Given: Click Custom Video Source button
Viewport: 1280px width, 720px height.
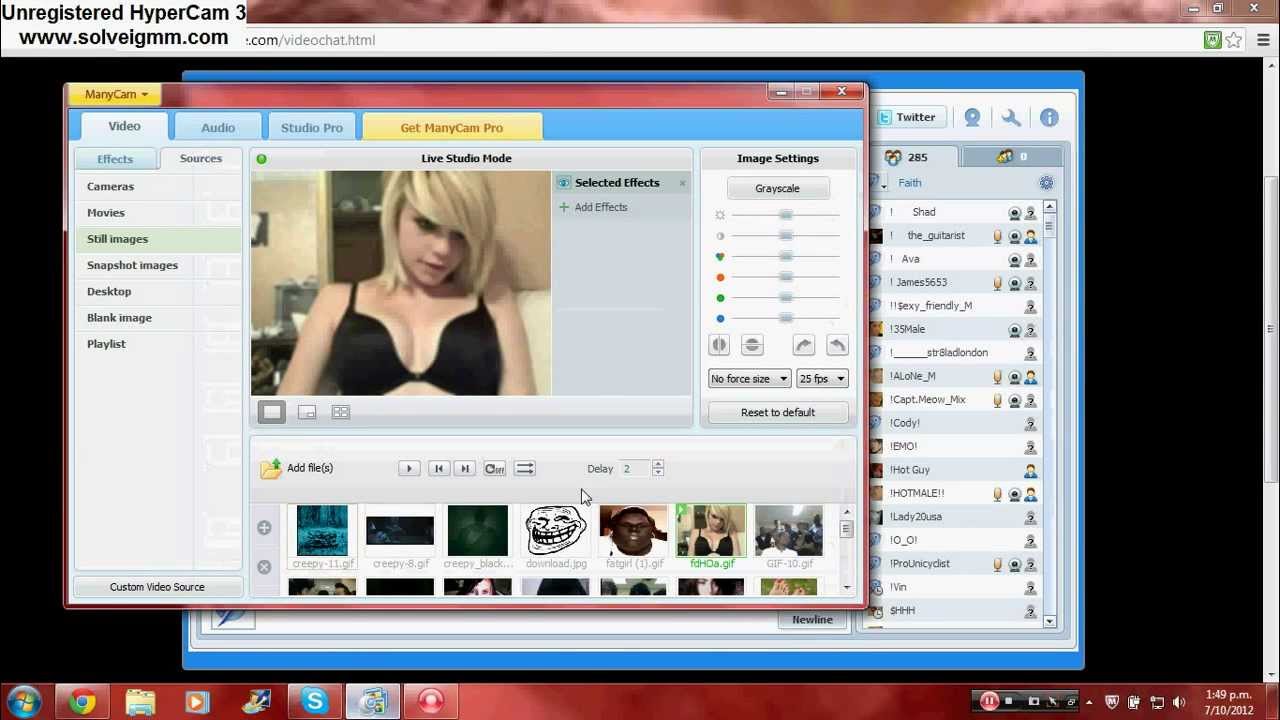Looking at the screenshot, I should pyautogui.click(x=157, y=587).
